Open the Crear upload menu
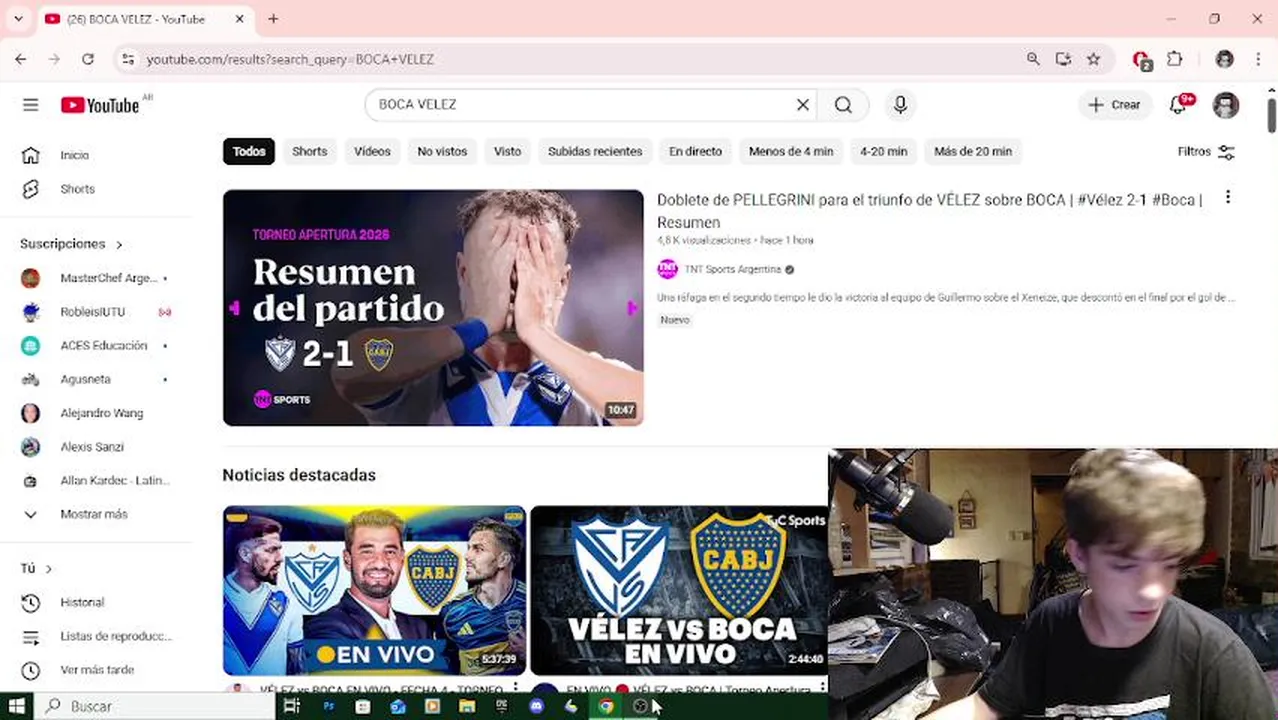The height and width of the screenshot is (720, 1278). [x=1115, y=104]
